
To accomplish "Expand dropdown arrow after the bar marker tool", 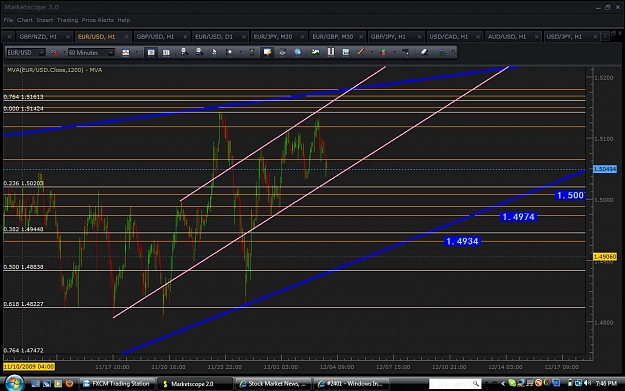I will point(240,52).
